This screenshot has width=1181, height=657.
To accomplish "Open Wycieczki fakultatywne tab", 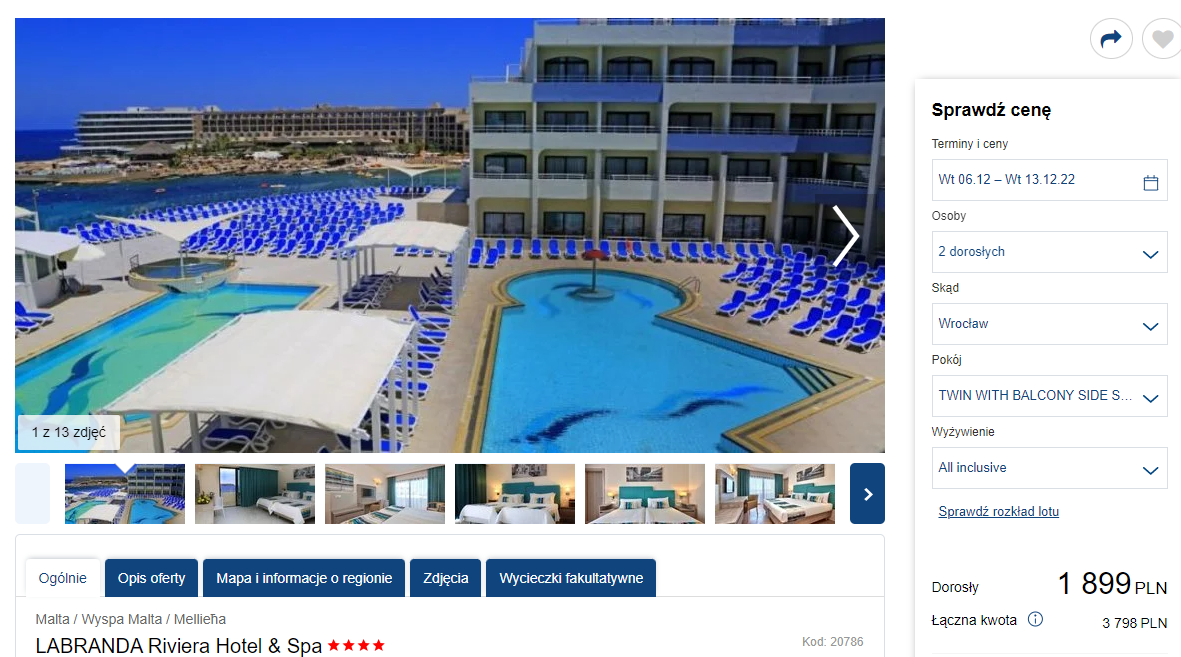I will pos(571,578).
